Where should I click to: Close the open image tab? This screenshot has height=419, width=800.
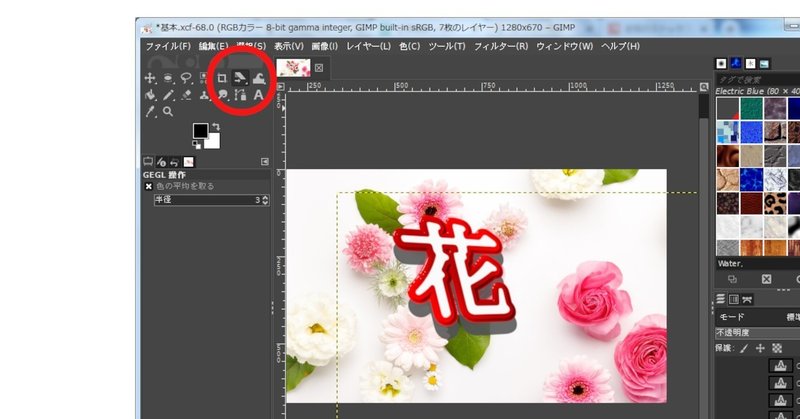pos(319,67)
